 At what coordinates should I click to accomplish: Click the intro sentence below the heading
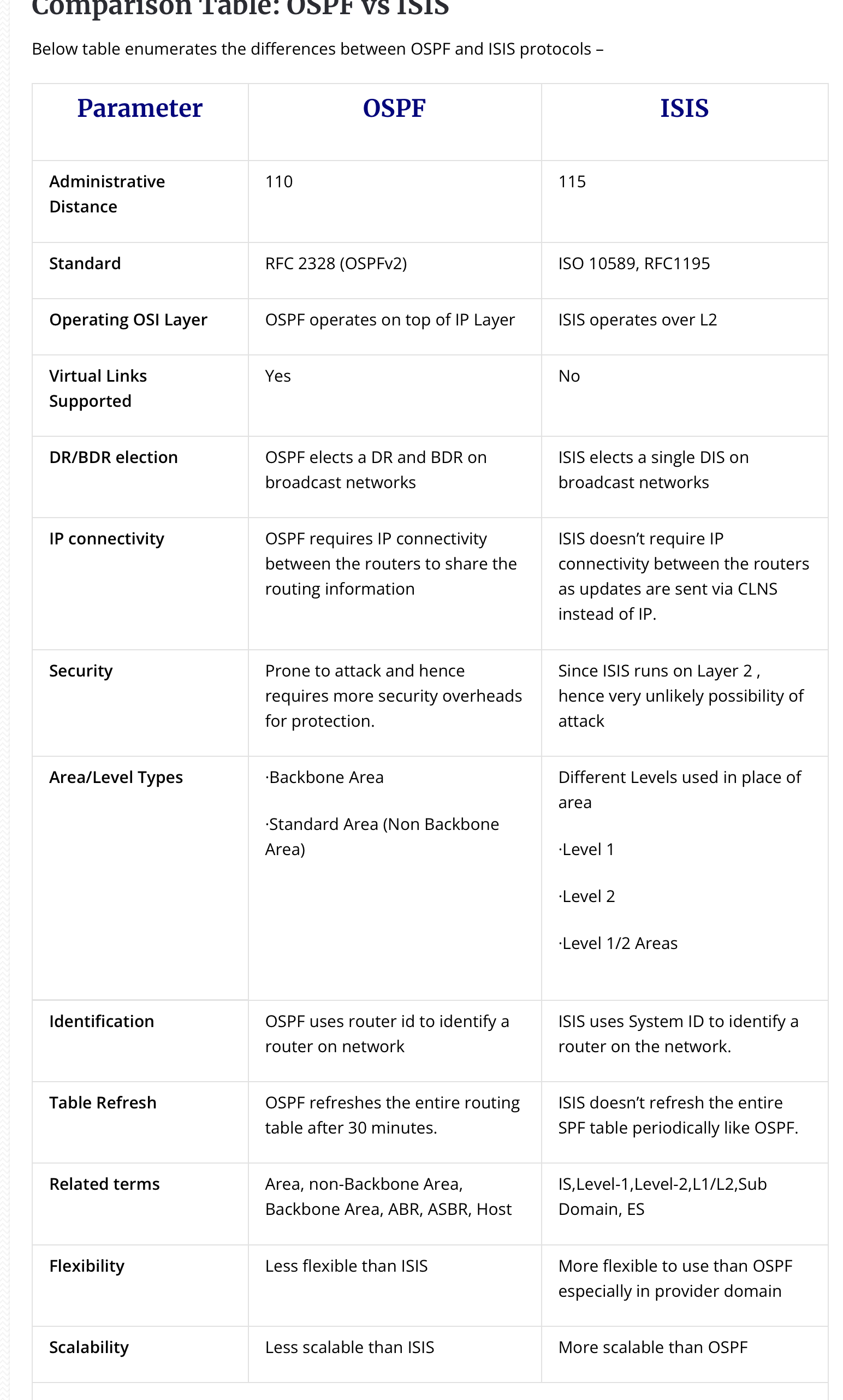(x=318, y=49)
